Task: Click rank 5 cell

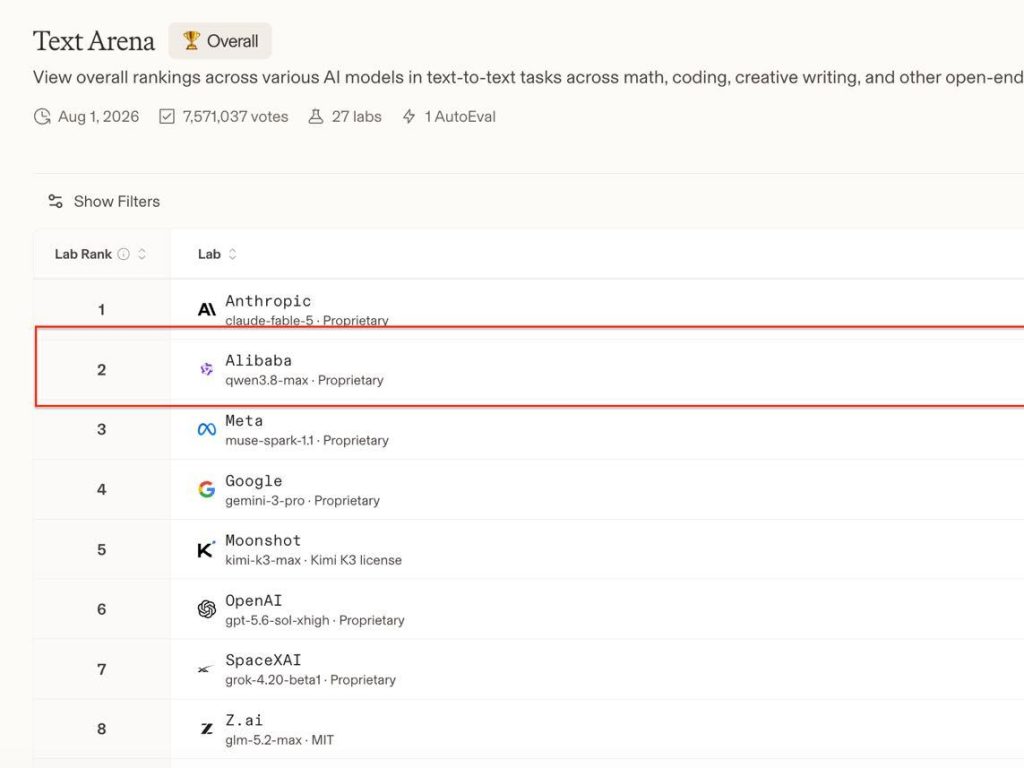Action: pos(102,549)
